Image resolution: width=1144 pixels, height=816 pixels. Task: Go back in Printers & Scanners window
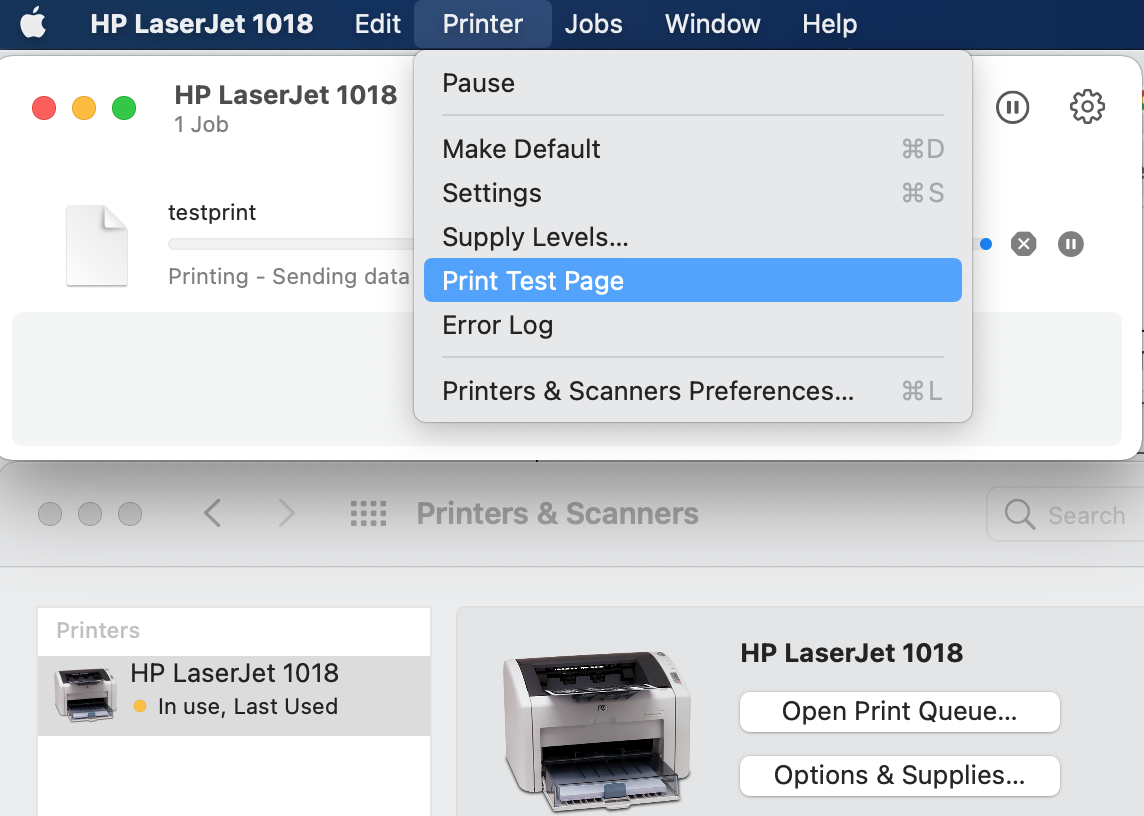click(212, 513)
